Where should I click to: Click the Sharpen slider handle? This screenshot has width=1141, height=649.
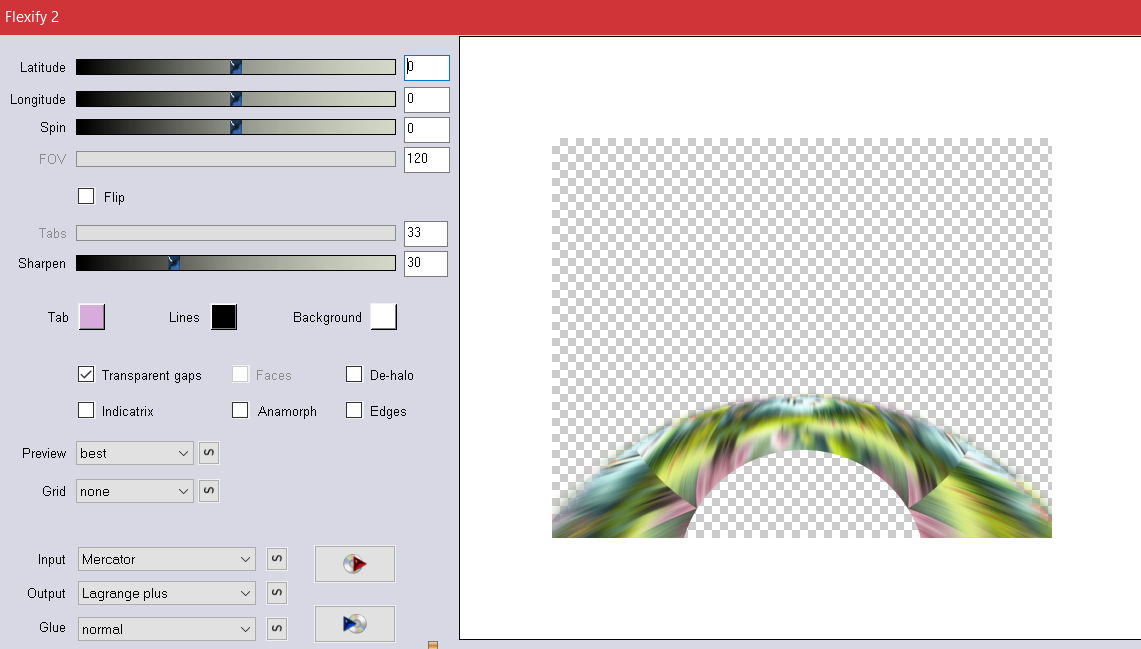pyautogui.click(x=173, y=263)
